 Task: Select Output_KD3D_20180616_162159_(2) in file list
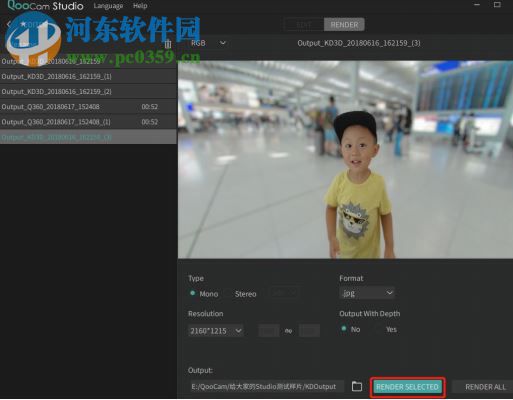[x=88, y=91]
